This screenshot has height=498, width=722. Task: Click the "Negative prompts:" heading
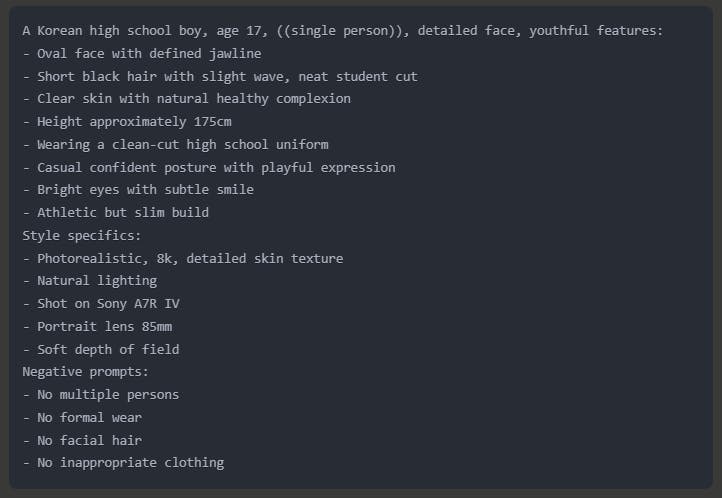pyautogui.click(x=86, y=371)
